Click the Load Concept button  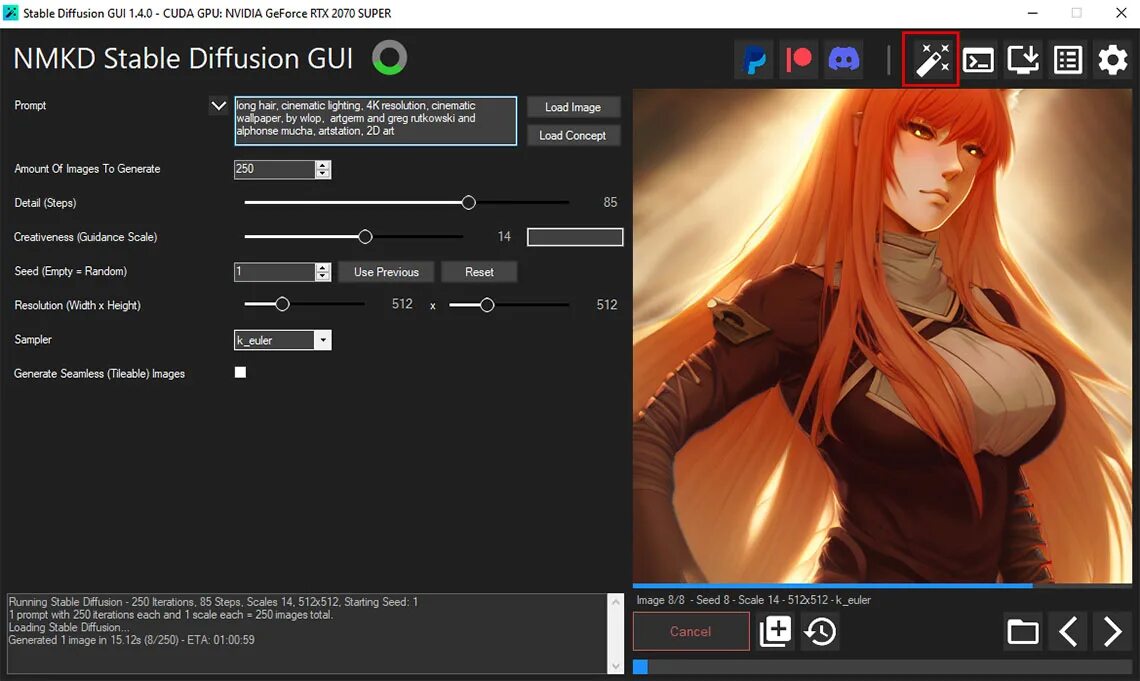[x=573, y=135]
